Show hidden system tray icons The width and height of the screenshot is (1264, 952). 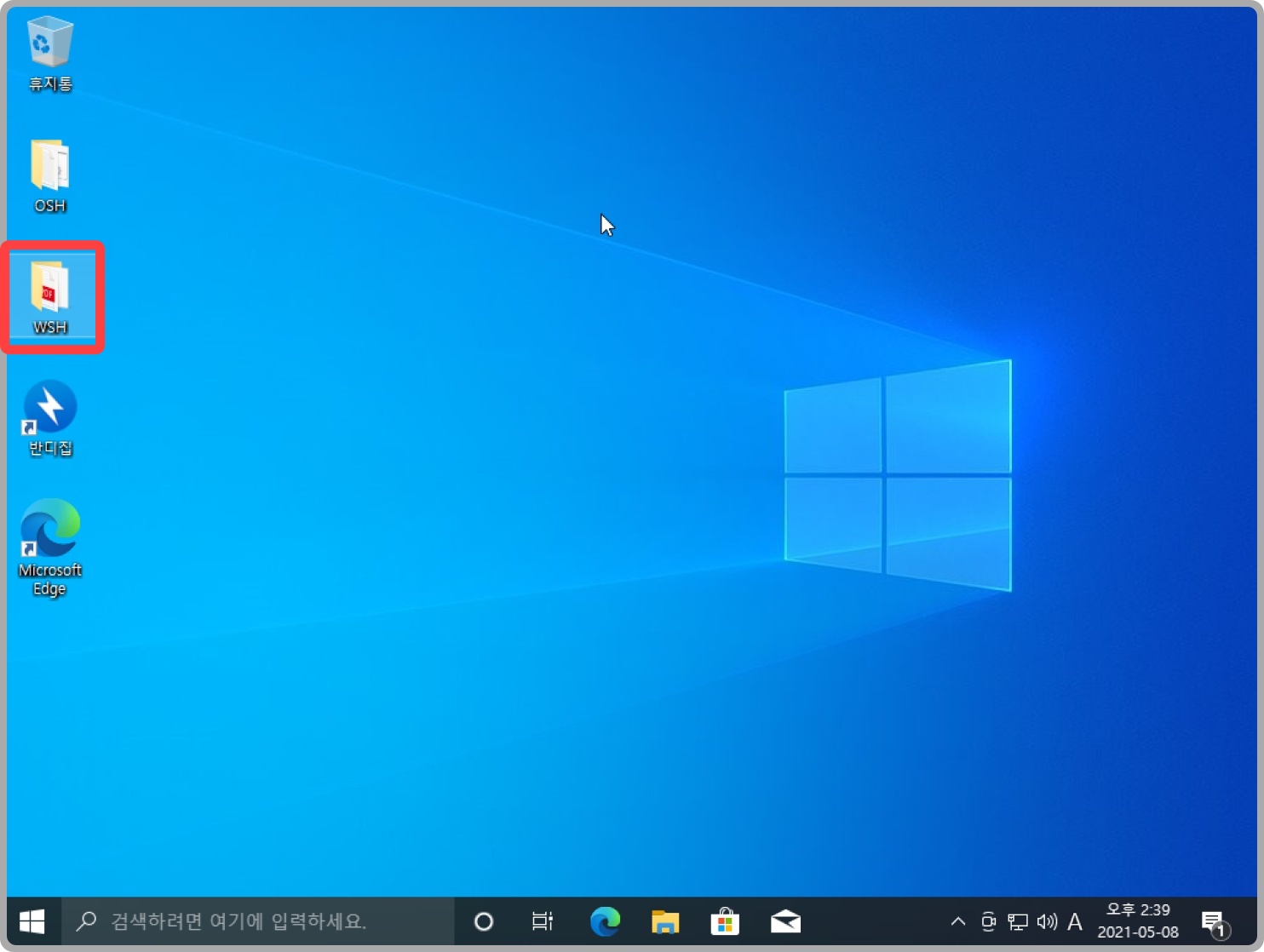click(957, 921)
